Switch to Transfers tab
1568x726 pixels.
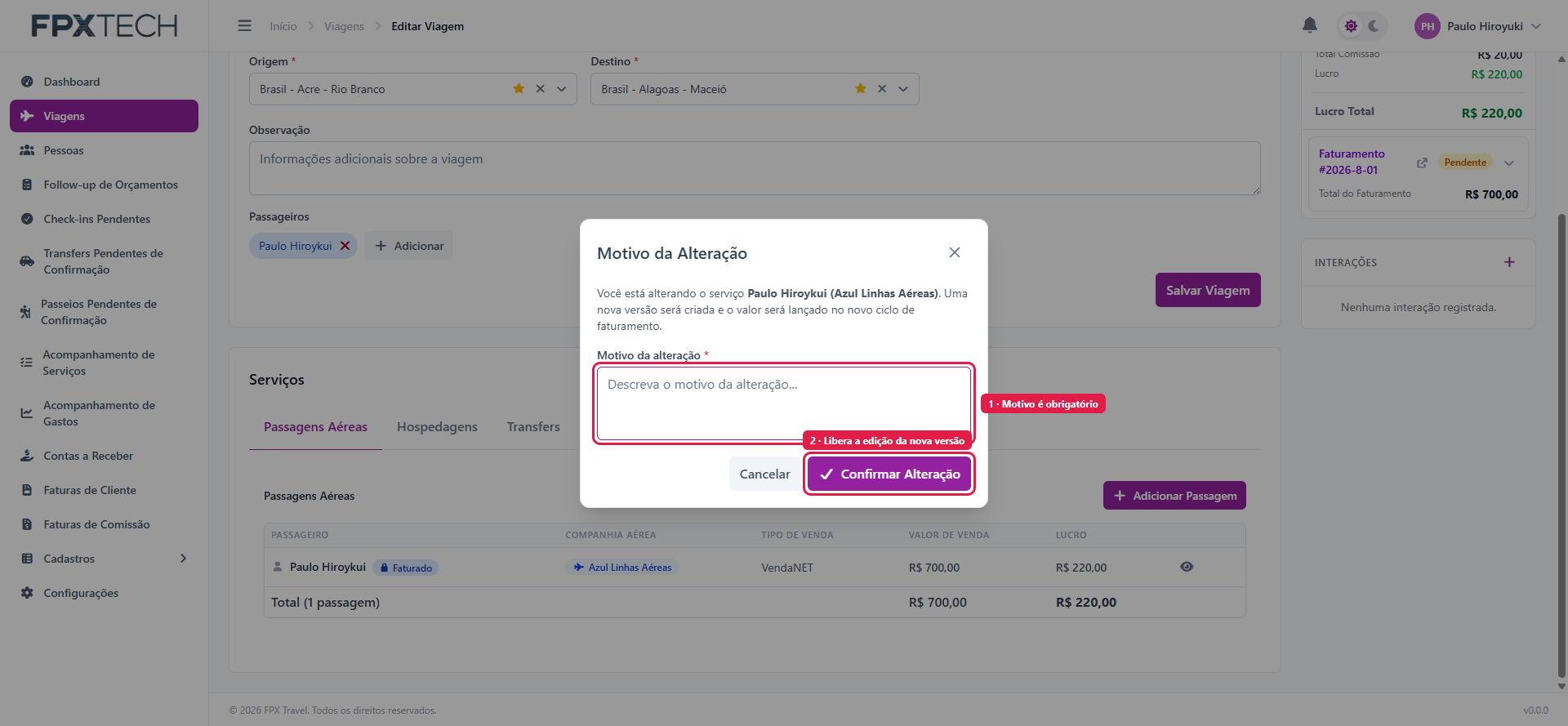(533, 427)
